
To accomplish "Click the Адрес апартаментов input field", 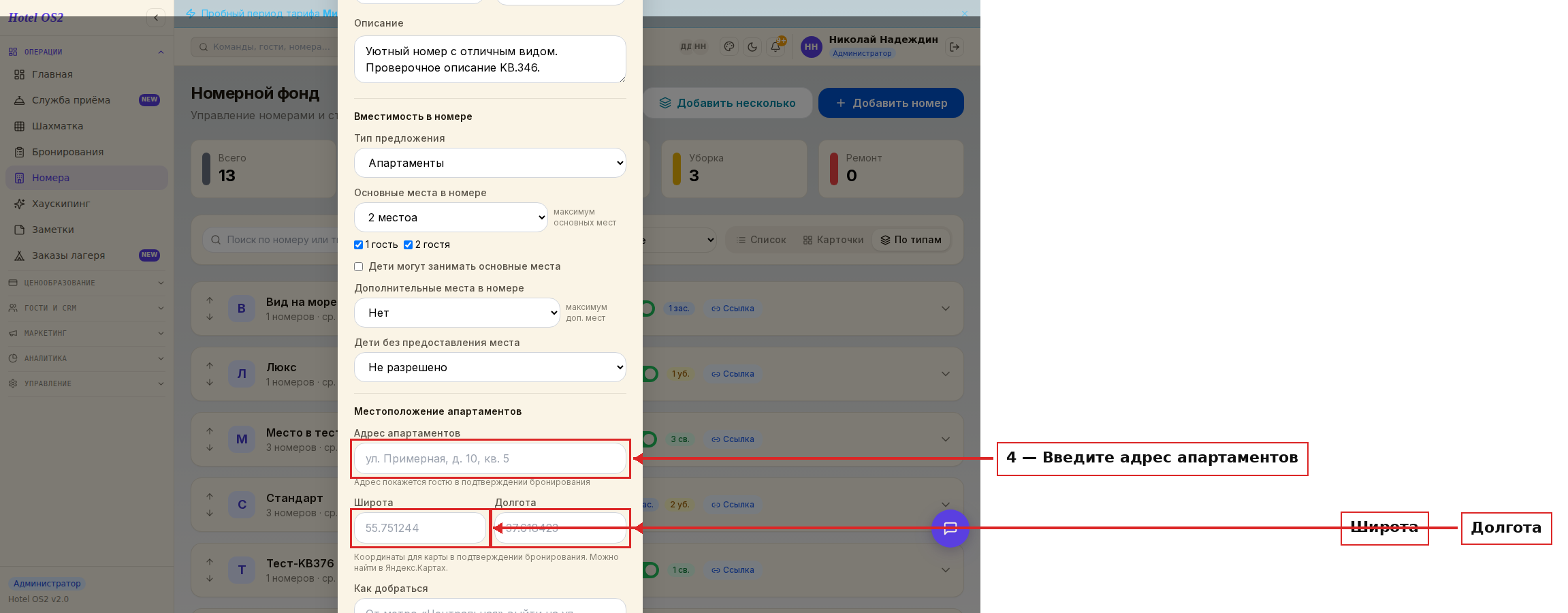I will point(490,458).
